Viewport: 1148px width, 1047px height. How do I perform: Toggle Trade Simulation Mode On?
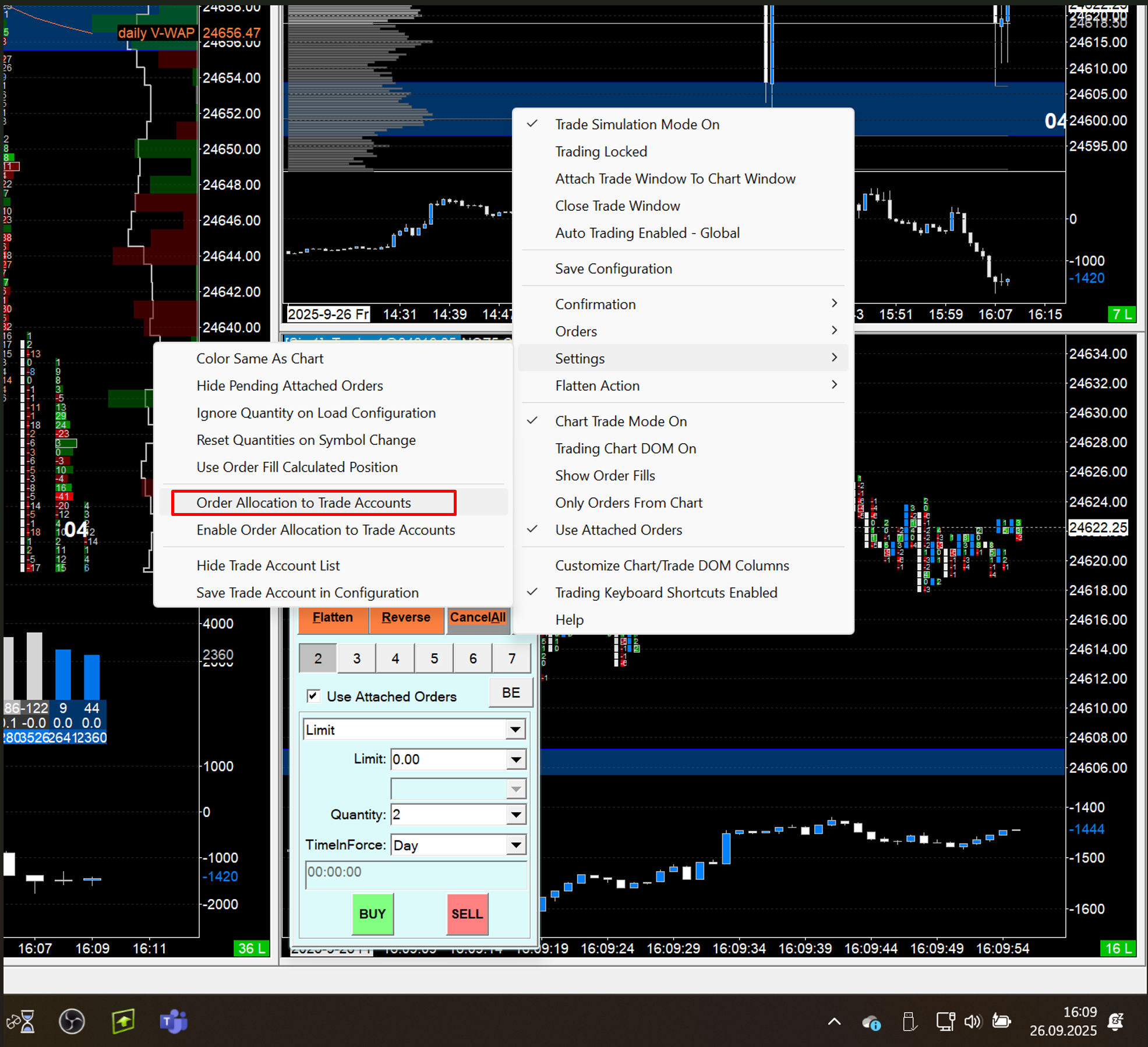click(637, 125)
